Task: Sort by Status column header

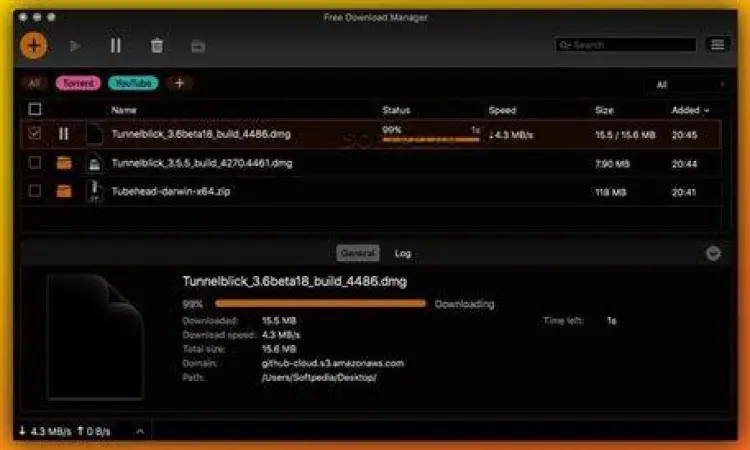Action: (396, 110)
